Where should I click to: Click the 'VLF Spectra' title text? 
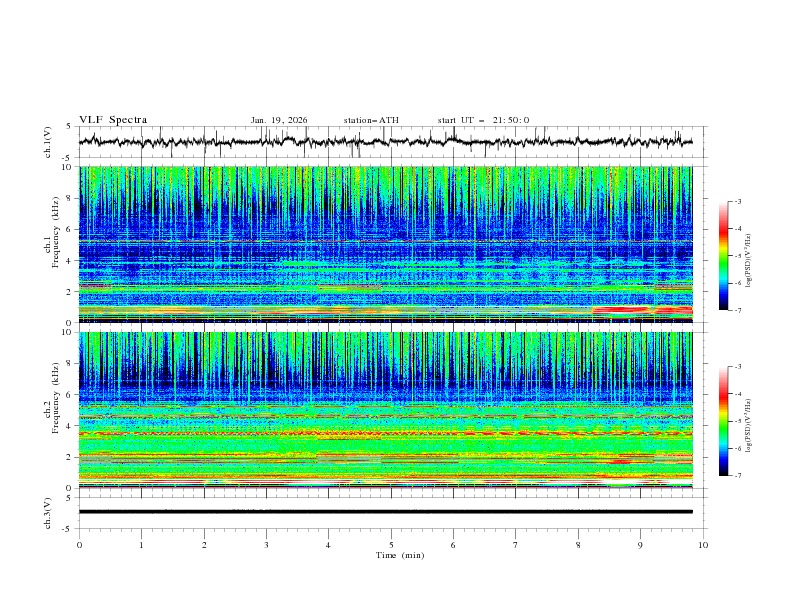pyautogui.click(x=113, y=120)
